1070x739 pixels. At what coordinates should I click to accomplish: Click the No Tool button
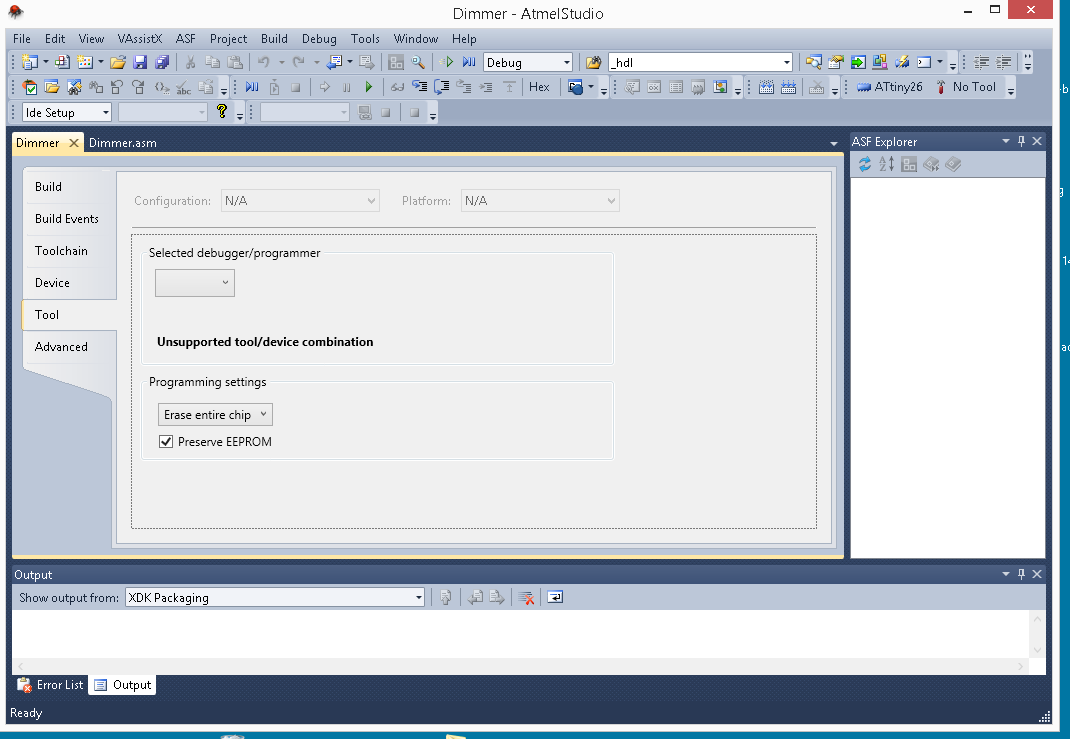[x=966, y=87]
